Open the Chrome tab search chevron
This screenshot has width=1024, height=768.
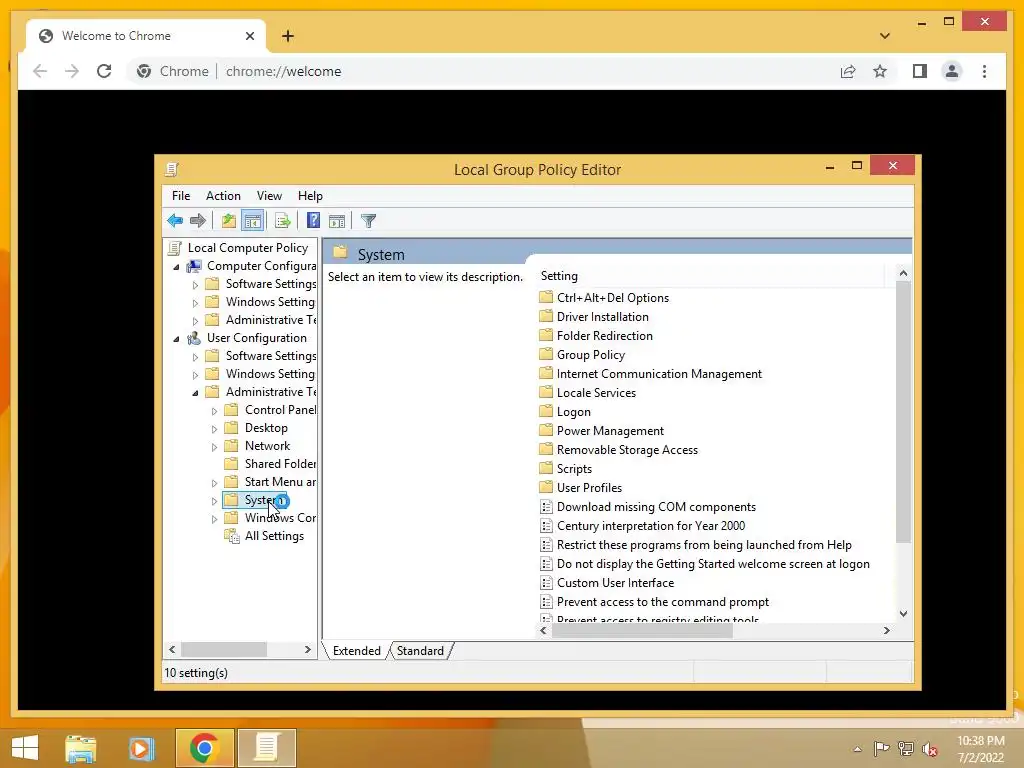click(x=884, y=36)
